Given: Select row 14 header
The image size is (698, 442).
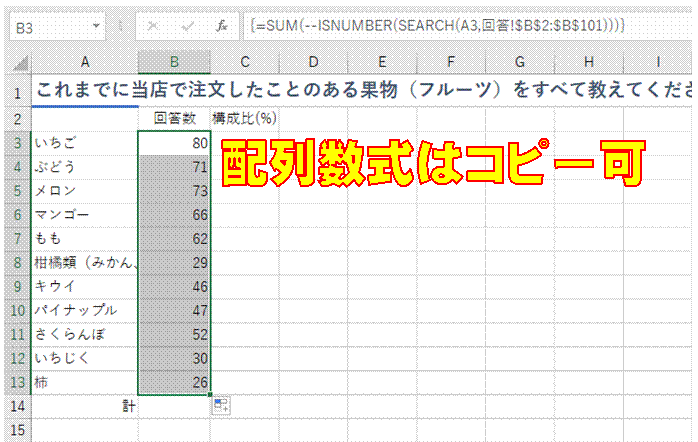Looking at the screenshot, I should 18,406.
